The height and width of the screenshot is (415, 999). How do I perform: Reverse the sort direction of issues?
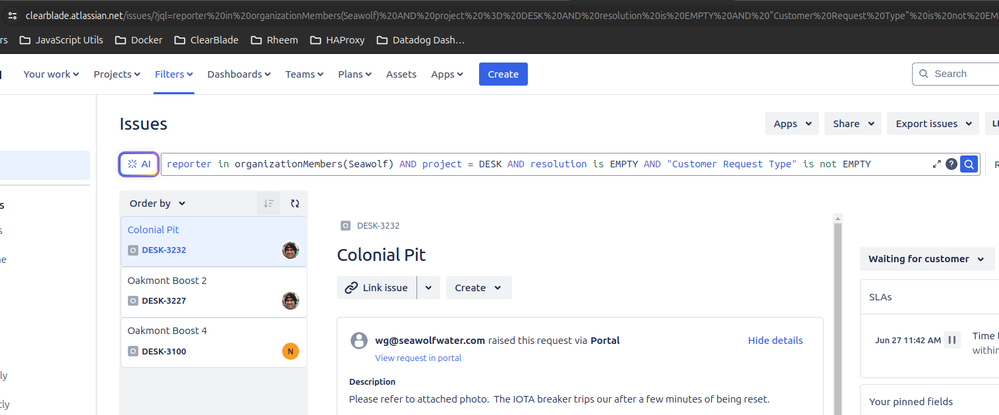pos(269,203)
